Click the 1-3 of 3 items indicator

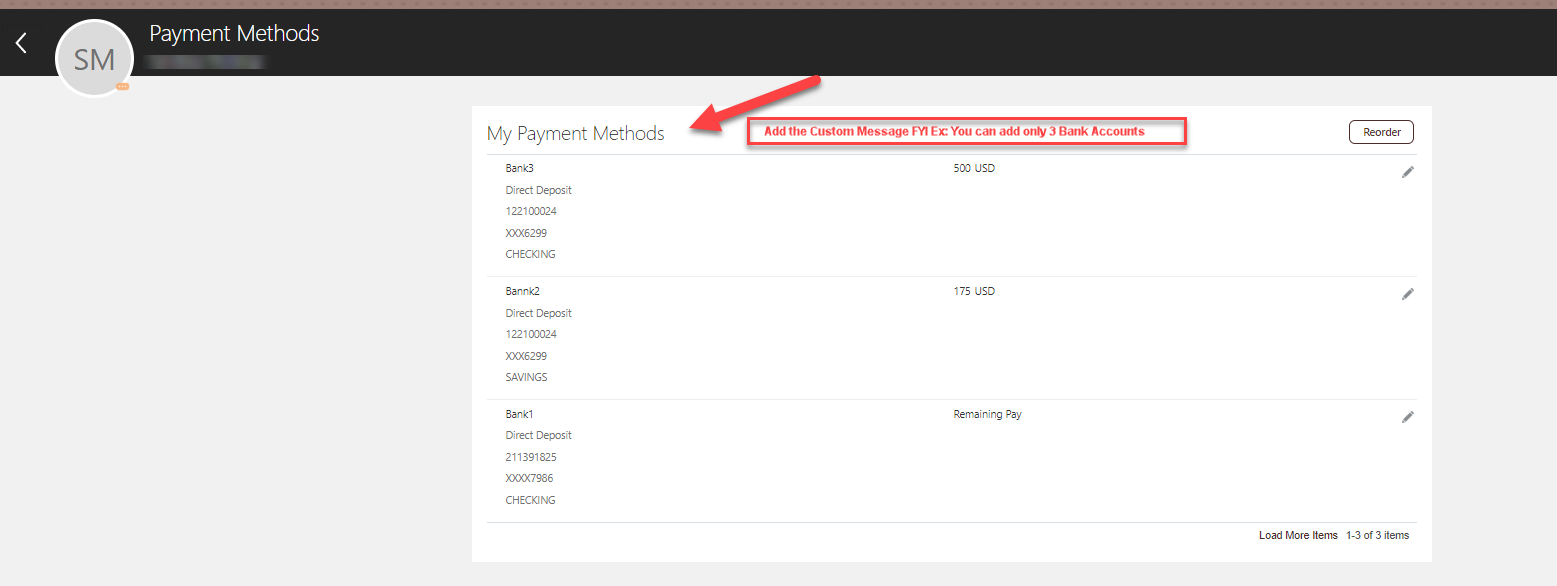[x=1376, y=535]
